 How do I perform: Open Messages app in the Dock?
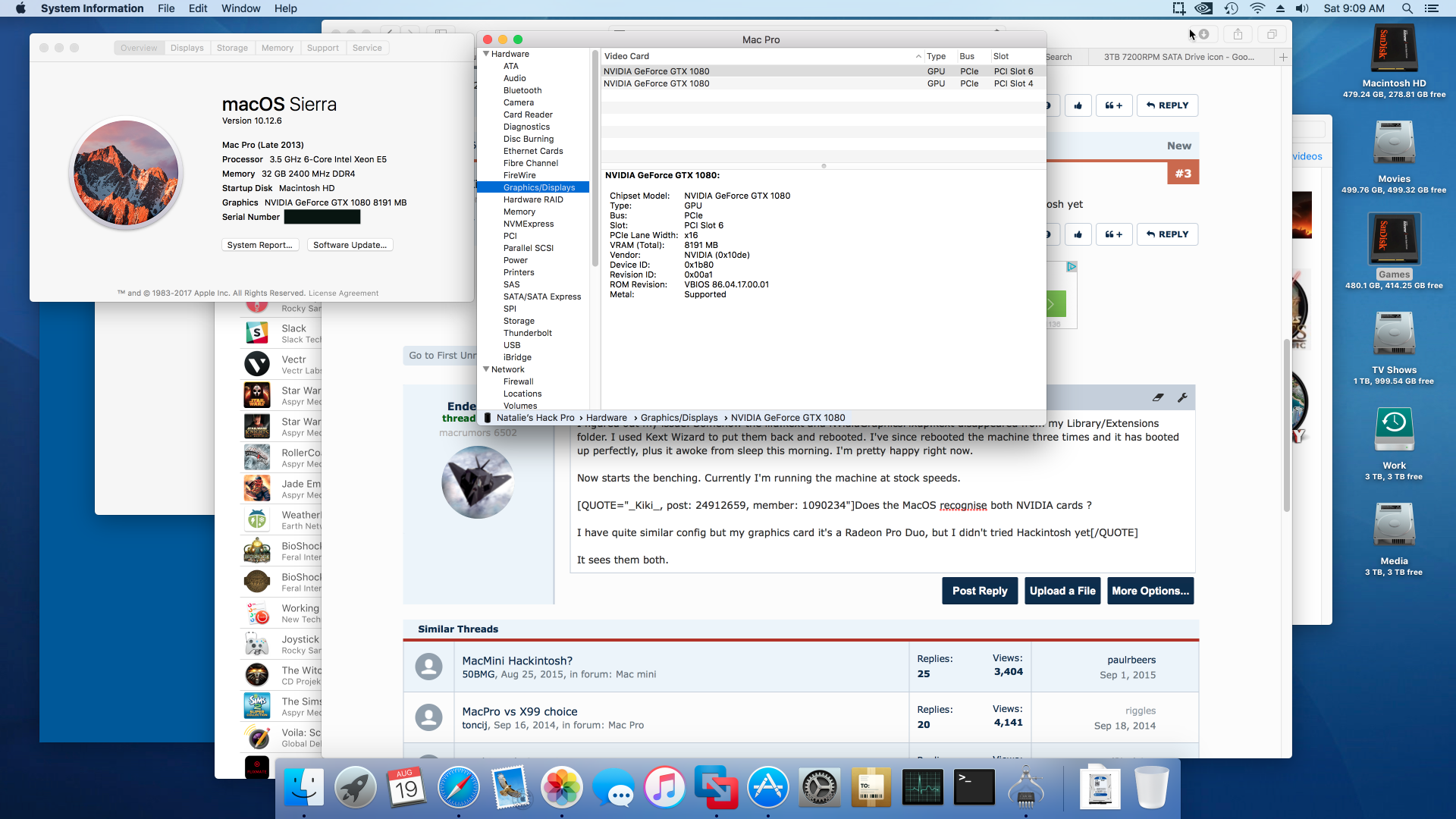[x=613, y=787]
